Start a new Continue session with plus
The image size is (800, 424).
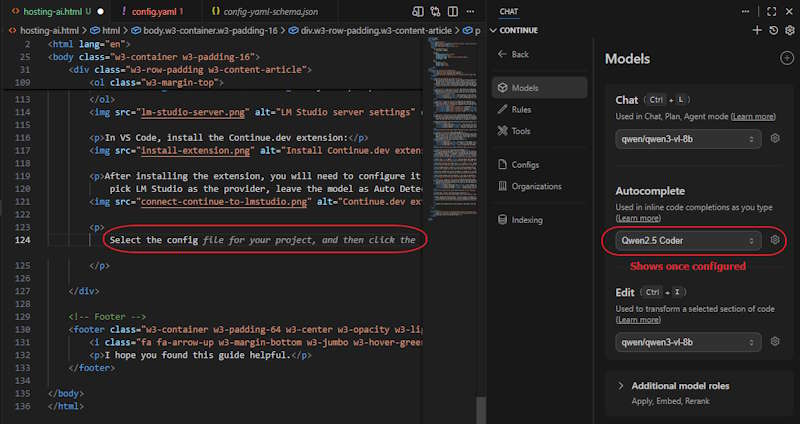coord(757,31)
